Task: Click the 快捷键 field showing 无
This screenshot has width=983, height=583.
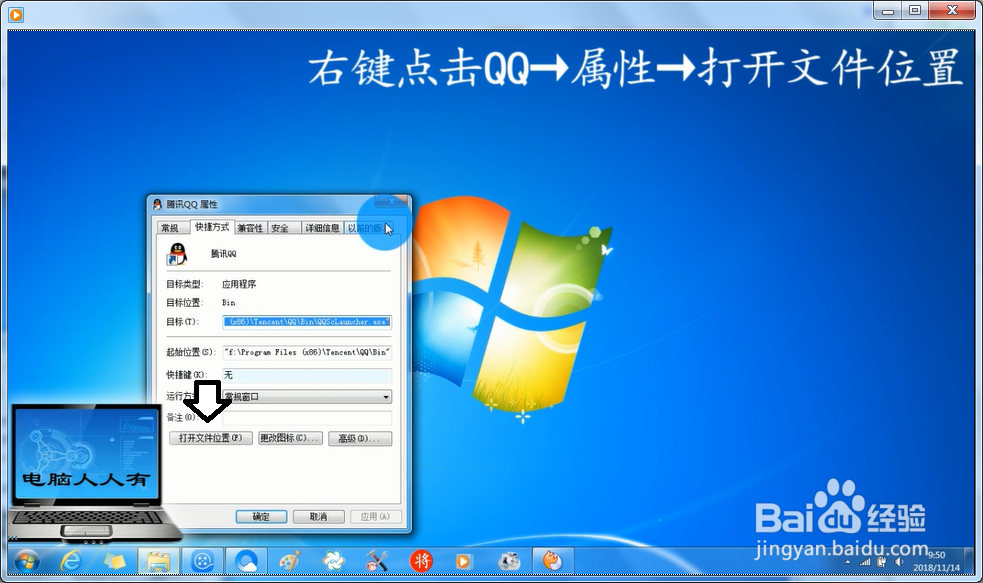Action: (x=307, y=375)
